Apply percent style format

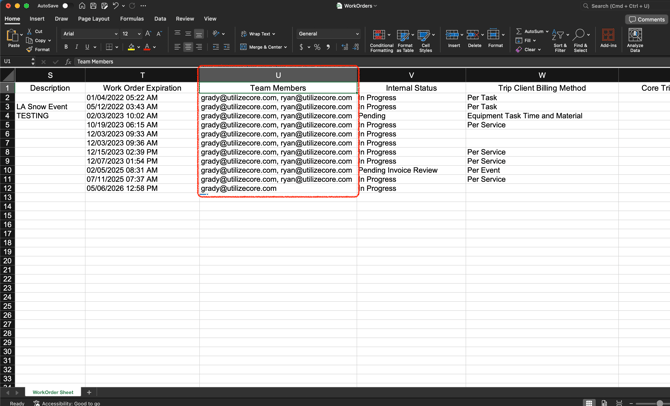point(317,47)
